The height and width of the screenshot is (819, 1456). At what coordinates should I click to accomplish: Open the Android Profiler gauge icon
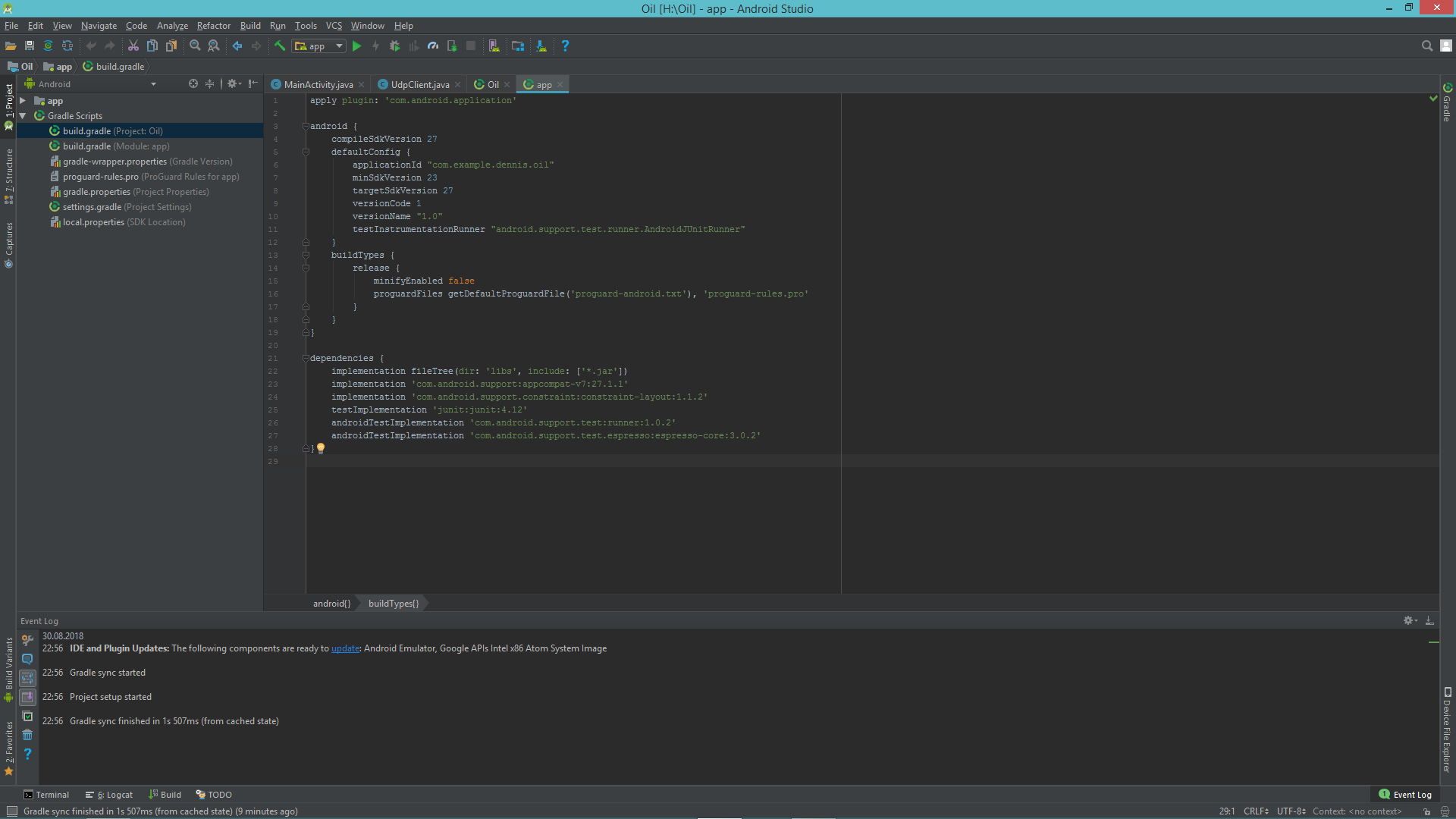point(433,46)
